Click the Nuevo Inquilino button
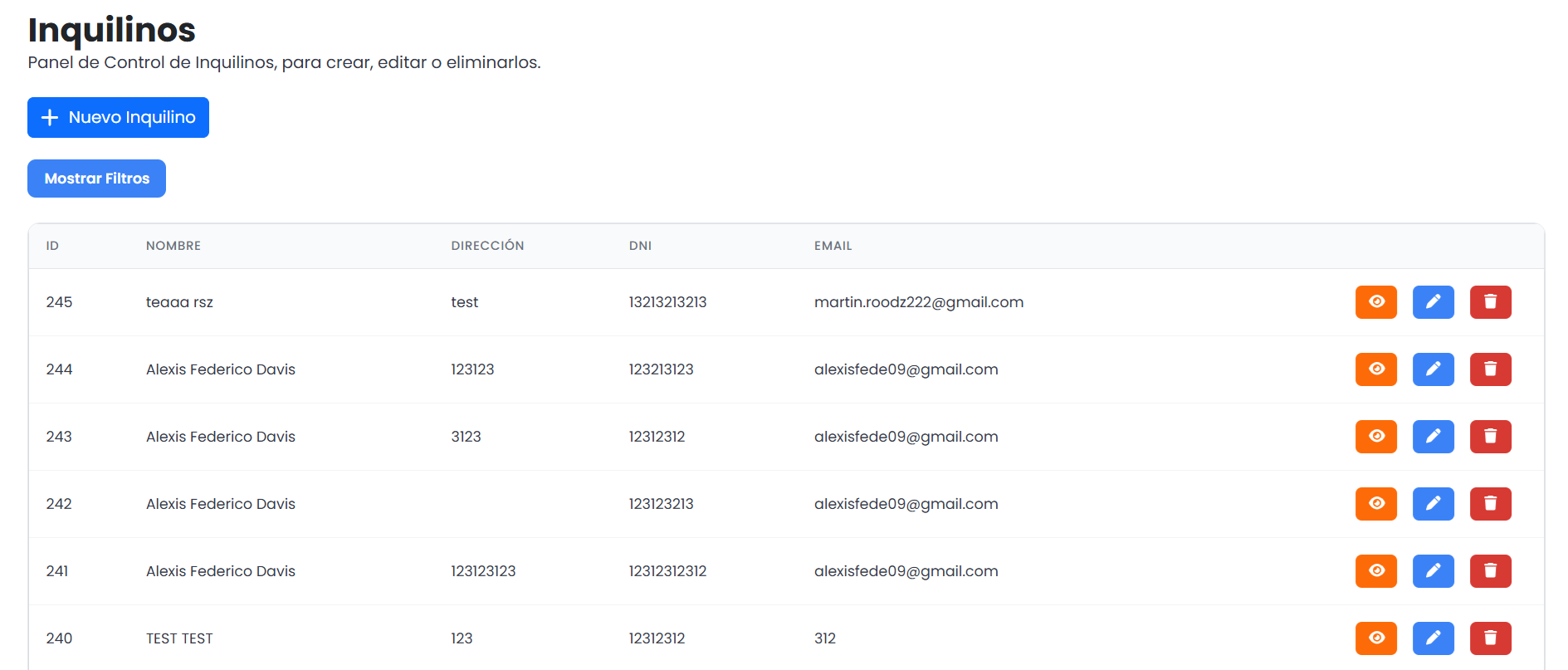 click(118, 118)
